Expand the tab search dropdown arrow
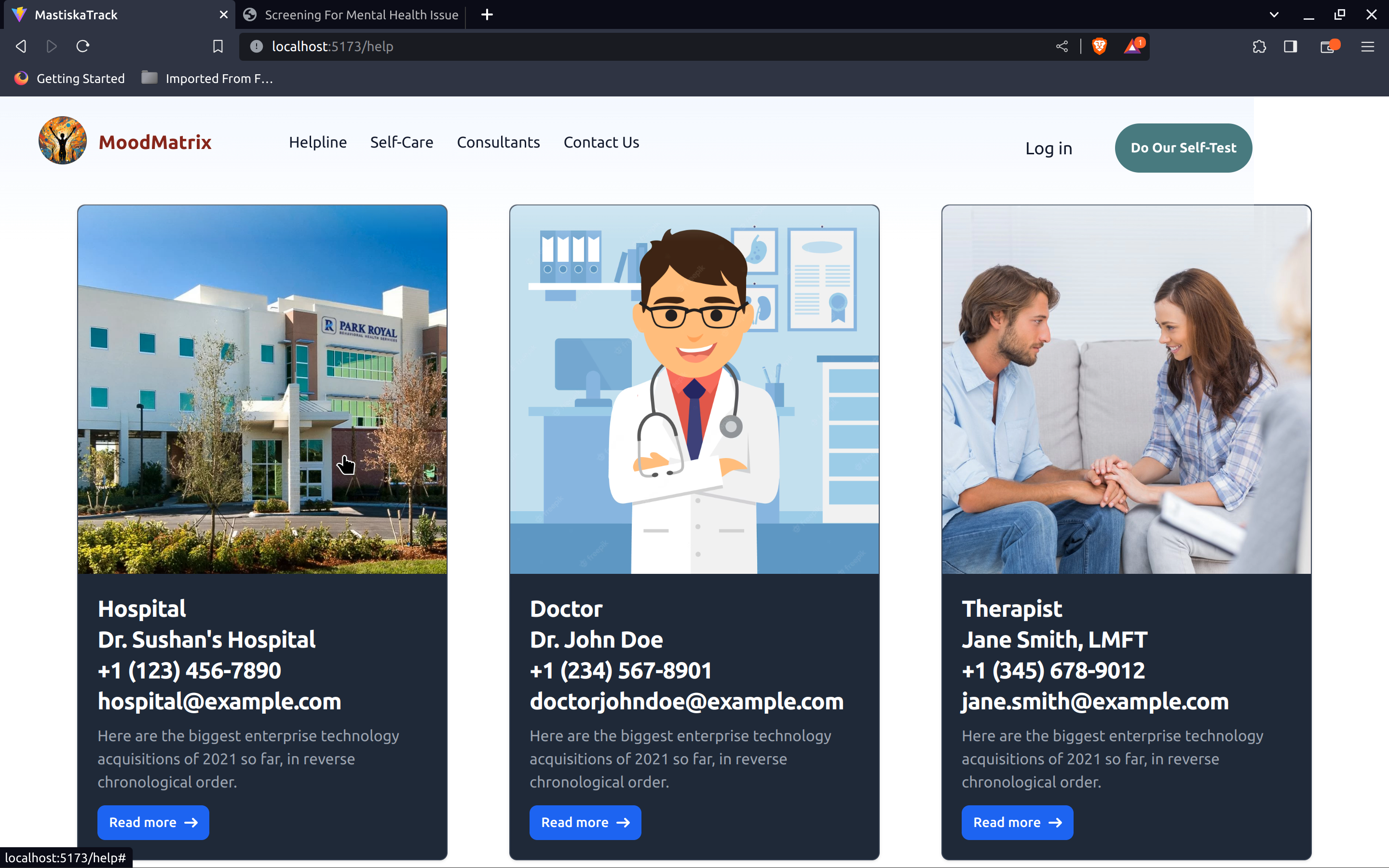 coord(1274,15)
